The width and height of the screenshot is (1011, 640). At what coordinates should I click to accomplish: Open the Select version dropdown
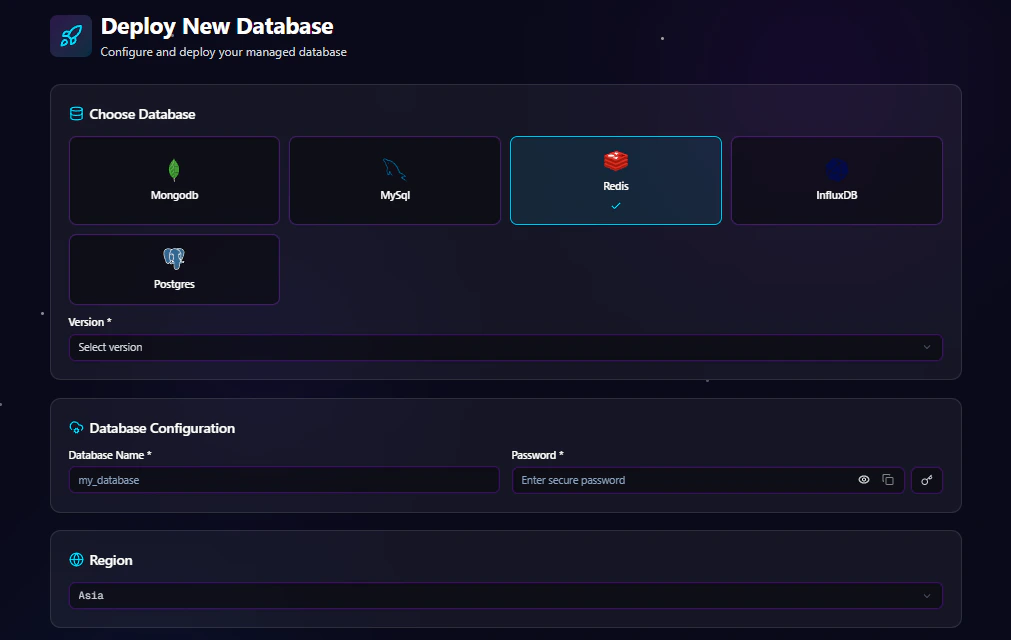506,347
